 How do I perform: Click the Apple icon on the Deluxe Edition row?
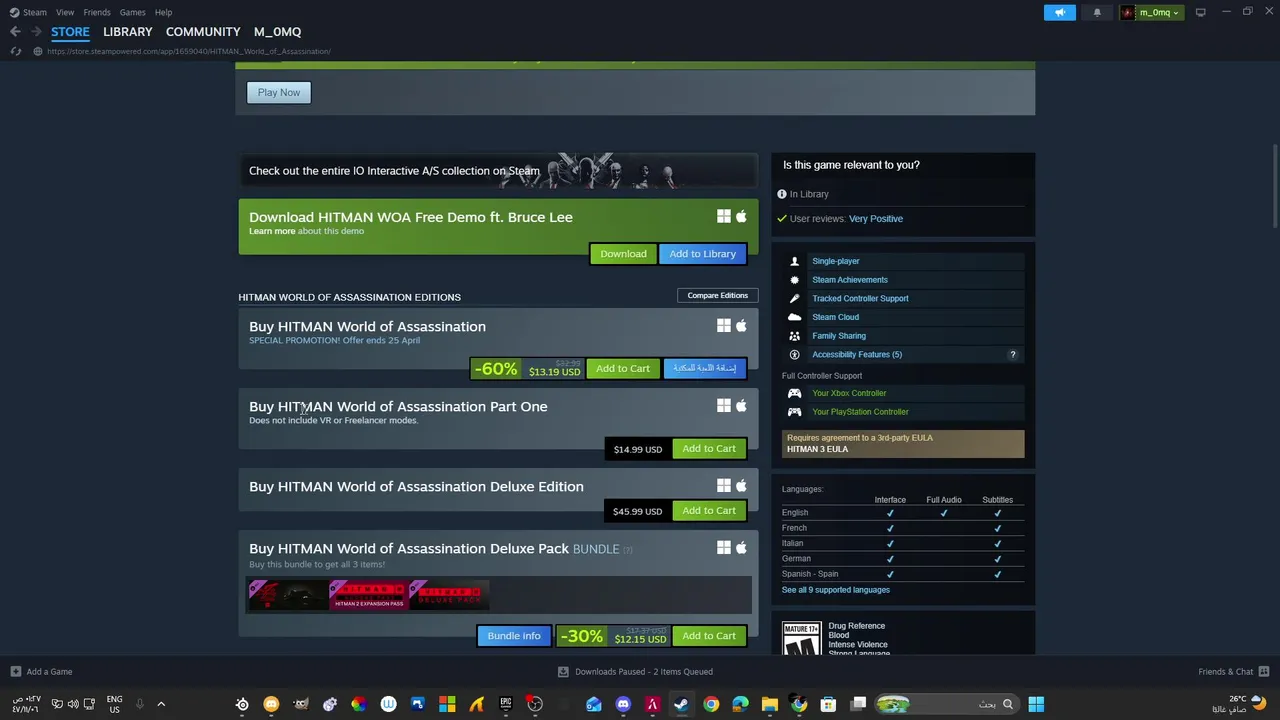tap(741, 486)
